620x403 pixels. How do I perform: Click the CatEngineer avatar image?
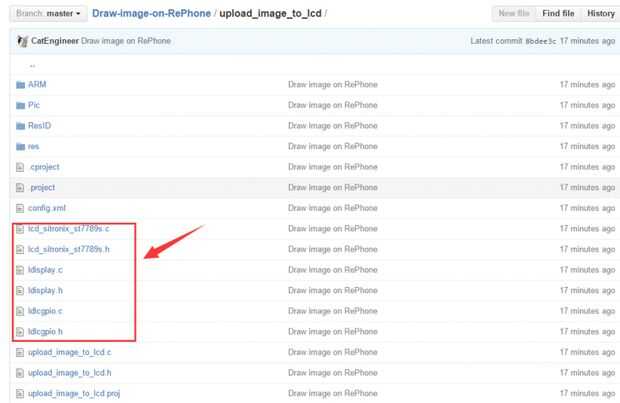click(x=23, y=41)
